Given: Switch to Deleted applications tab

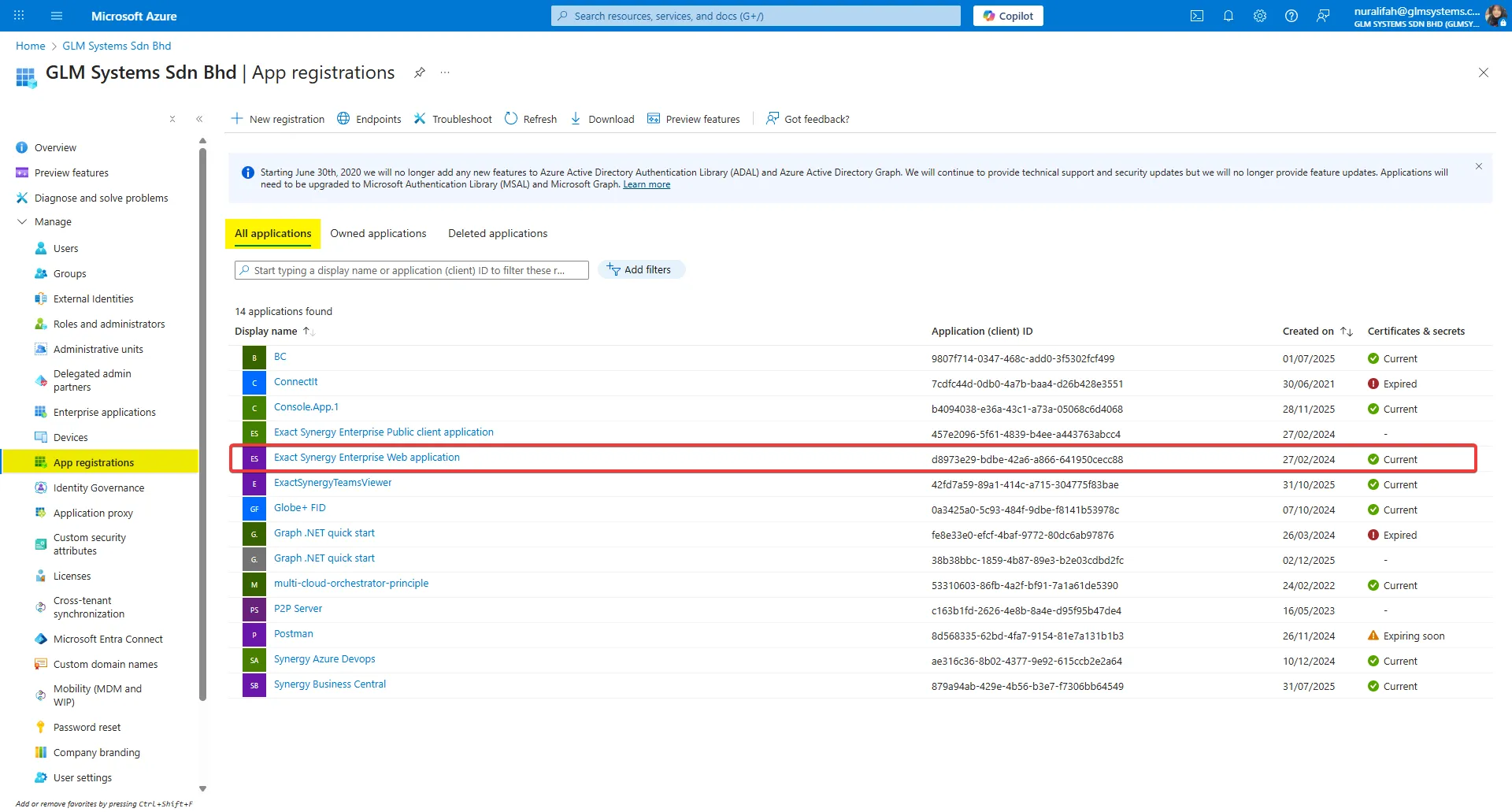Looking at the screenshot, I should click(x=497, y=234).
